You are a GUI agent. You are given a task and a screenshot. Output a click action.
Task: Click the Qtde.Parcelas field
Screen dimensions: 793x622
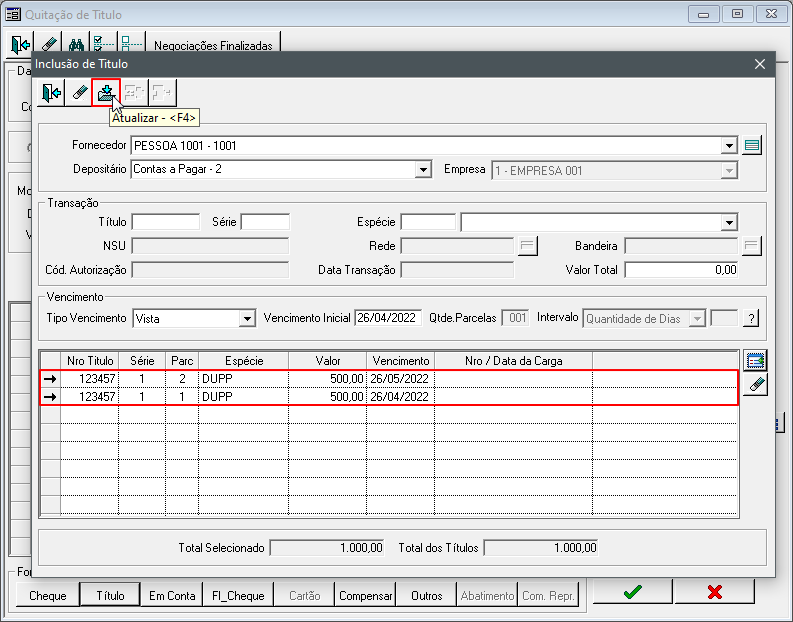pos(515,318)
